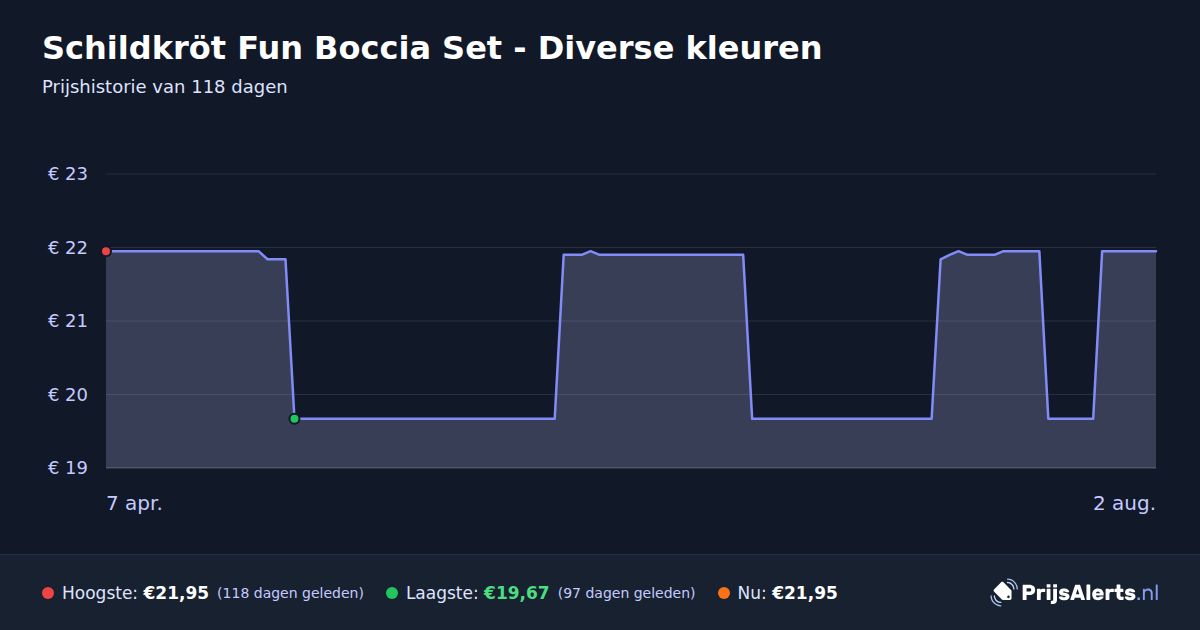Click the orange Nu legend dot

point(724,593)
